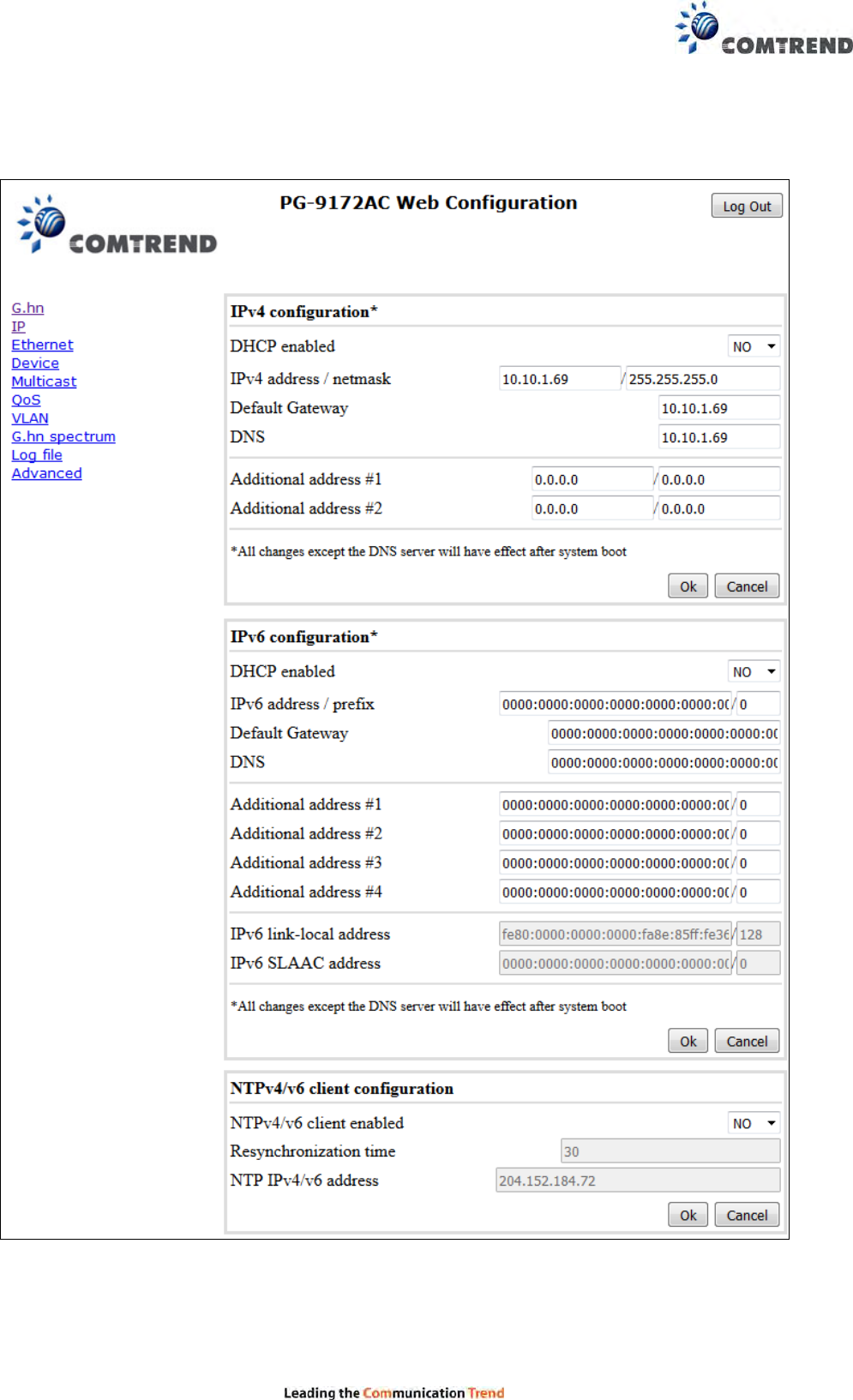
Task: Click the IPv6 SLAAC prefix field
Action: coord(759,963)
